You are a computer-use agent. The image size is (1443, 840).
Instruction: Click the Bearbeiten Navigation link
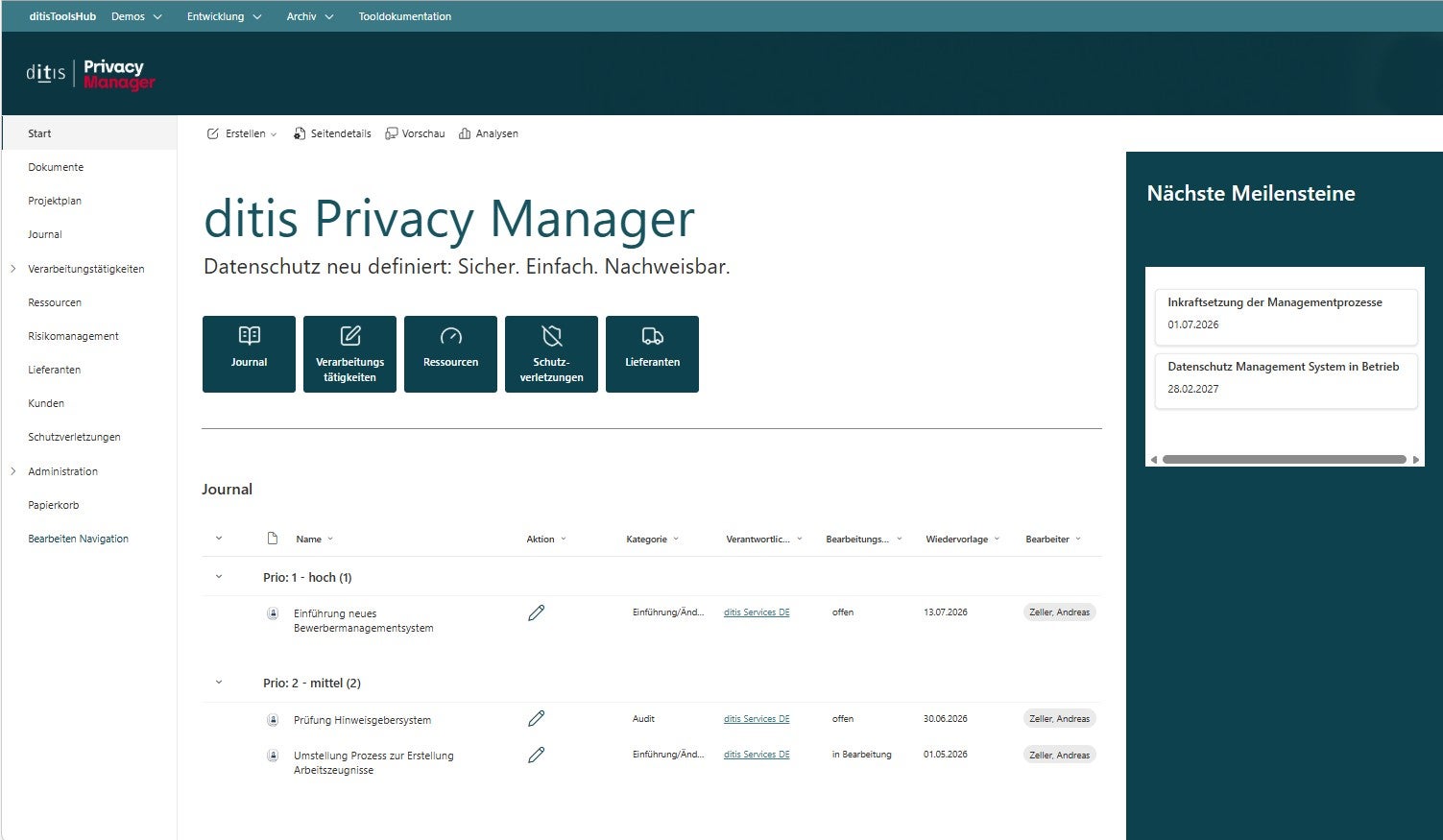pos(78,539)
